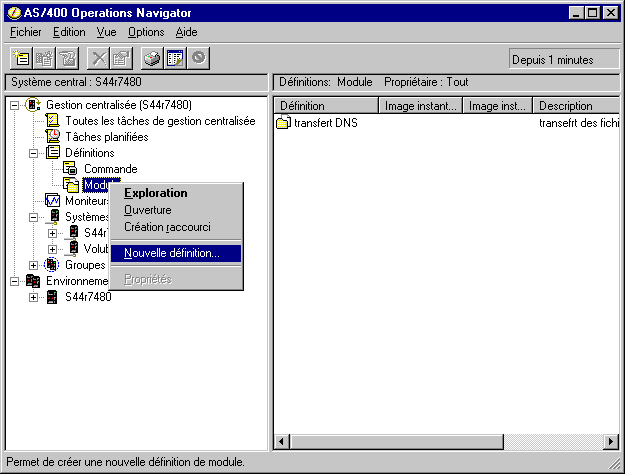Click the Toutes les tâches checklist icon

[x=52, y=120]
